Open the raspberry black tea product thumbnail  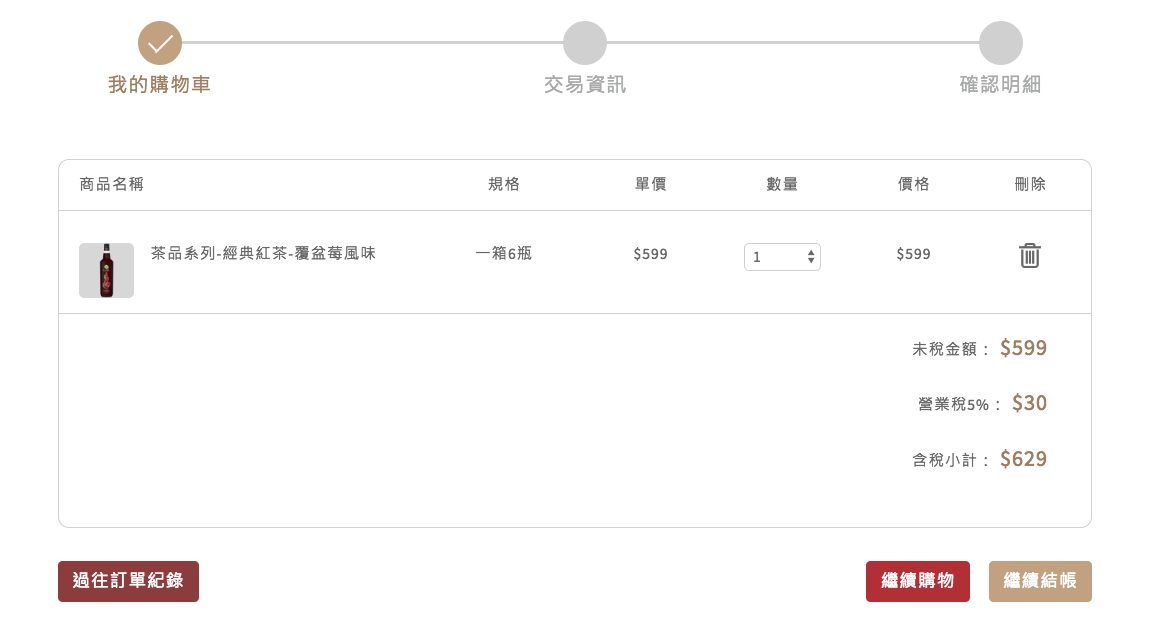point(107,270)
